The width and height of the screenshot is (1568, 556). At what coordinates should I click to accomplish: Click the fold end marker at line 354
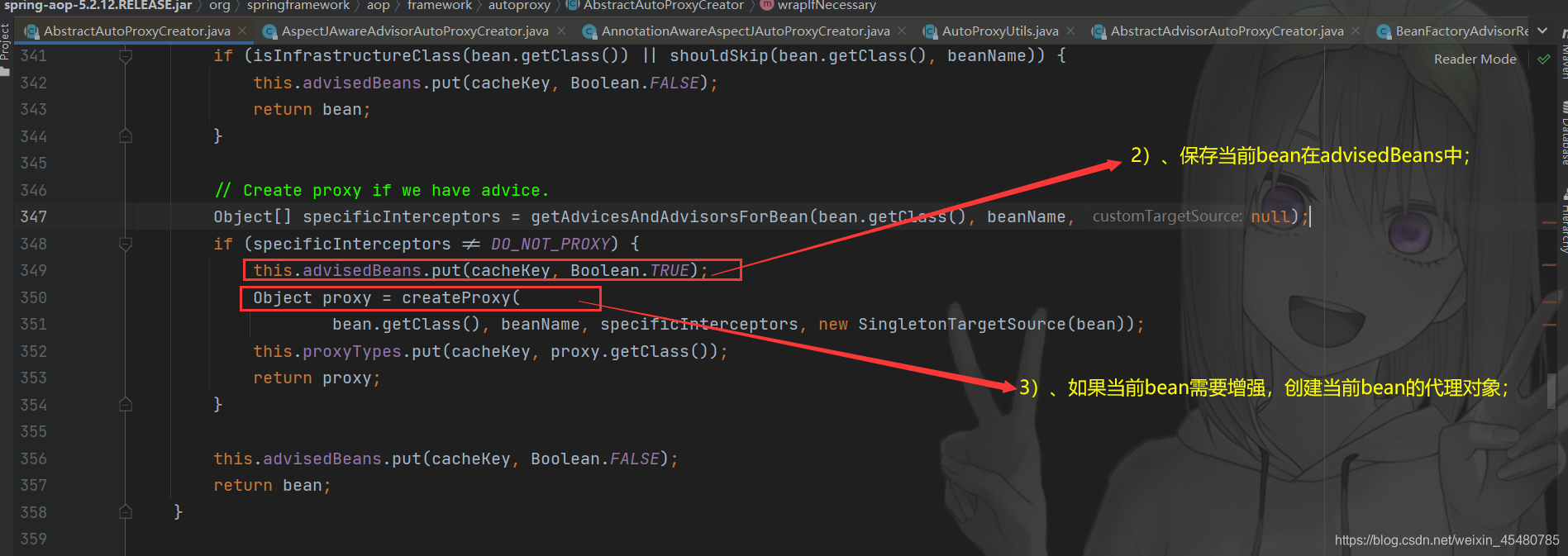pos(126,405)
